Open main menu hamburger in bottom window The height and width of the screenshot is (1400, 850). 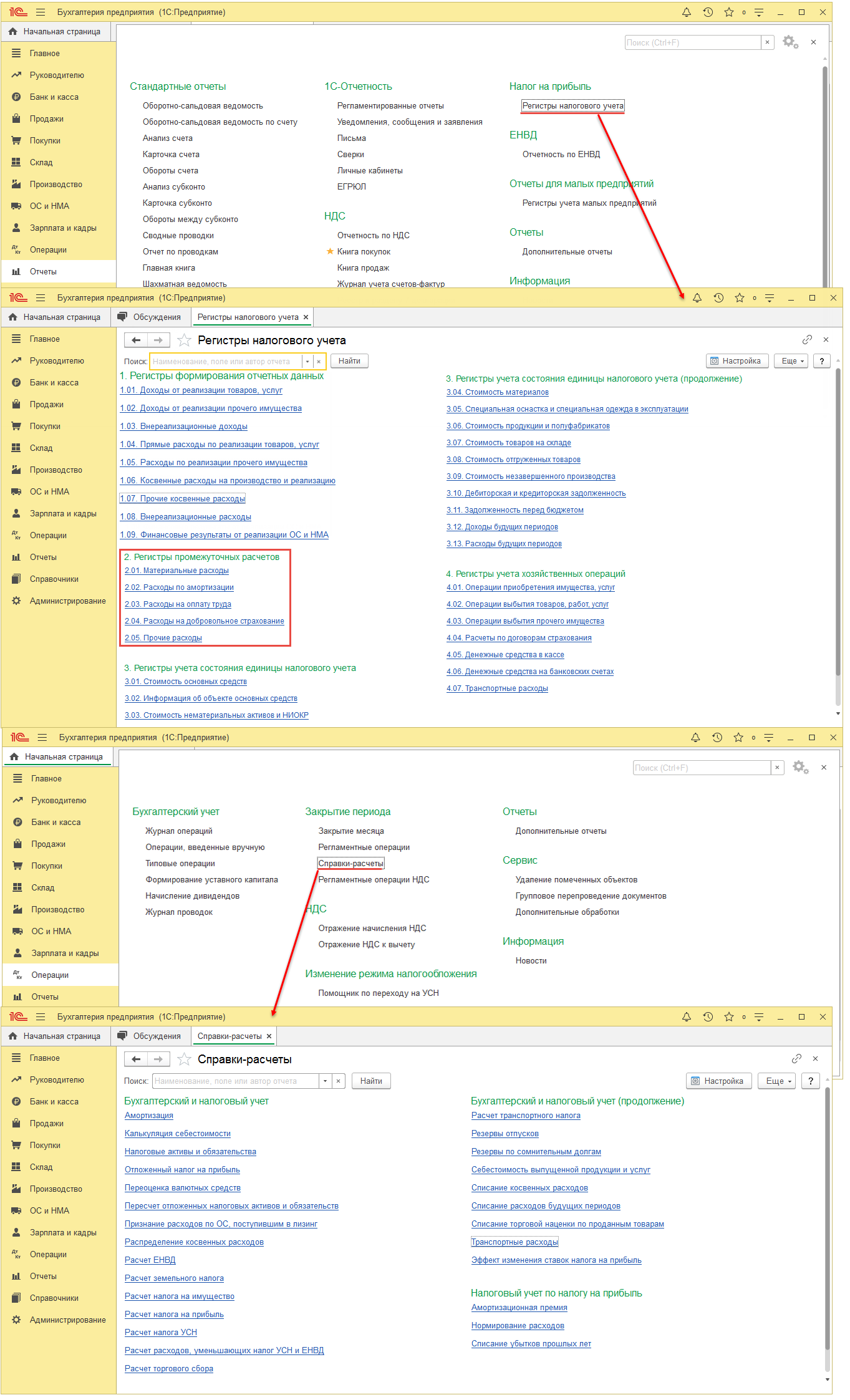[41, 1017]
